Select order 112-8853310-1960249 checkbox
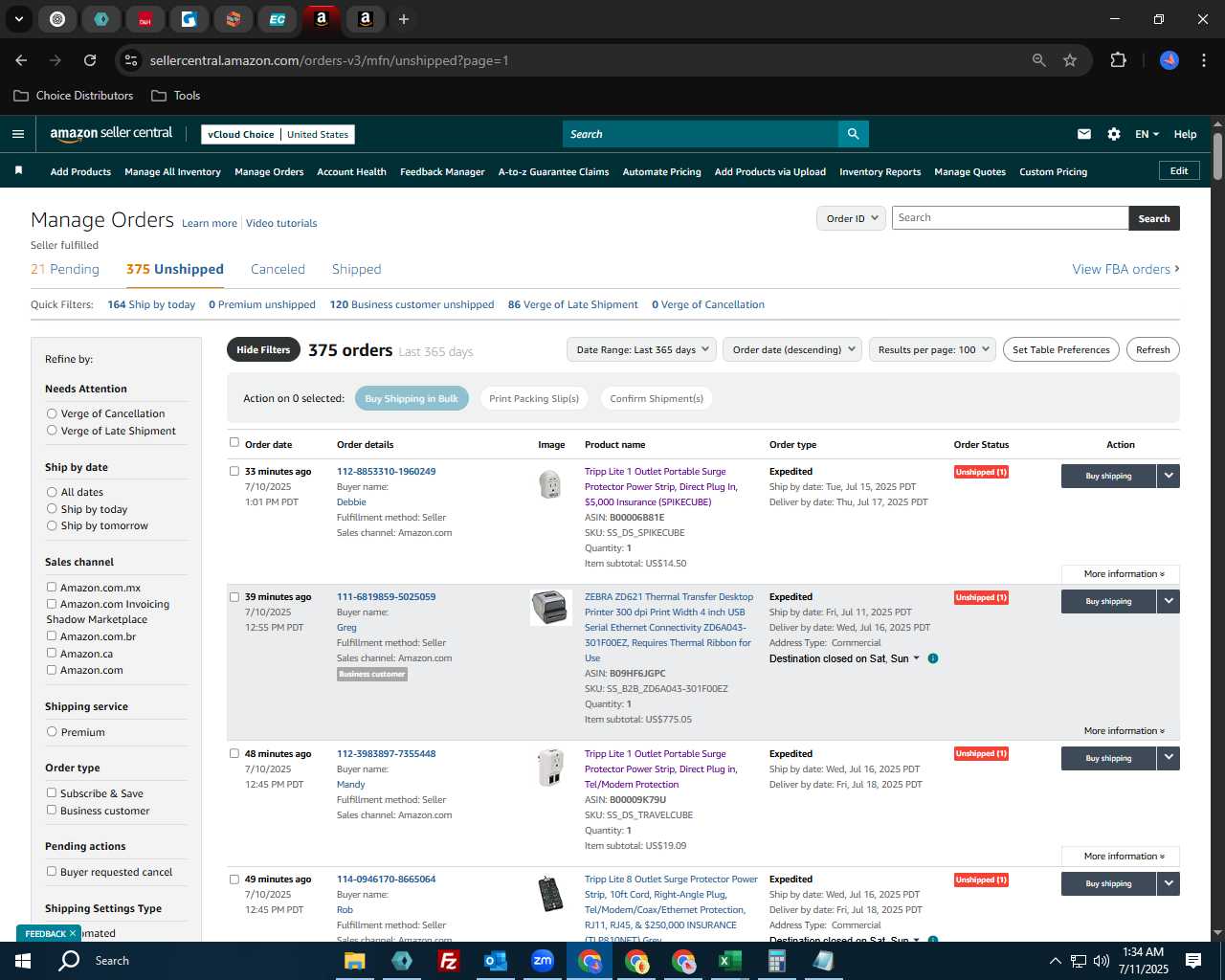This screenshot has width=1225, height=980. point(234,471)
